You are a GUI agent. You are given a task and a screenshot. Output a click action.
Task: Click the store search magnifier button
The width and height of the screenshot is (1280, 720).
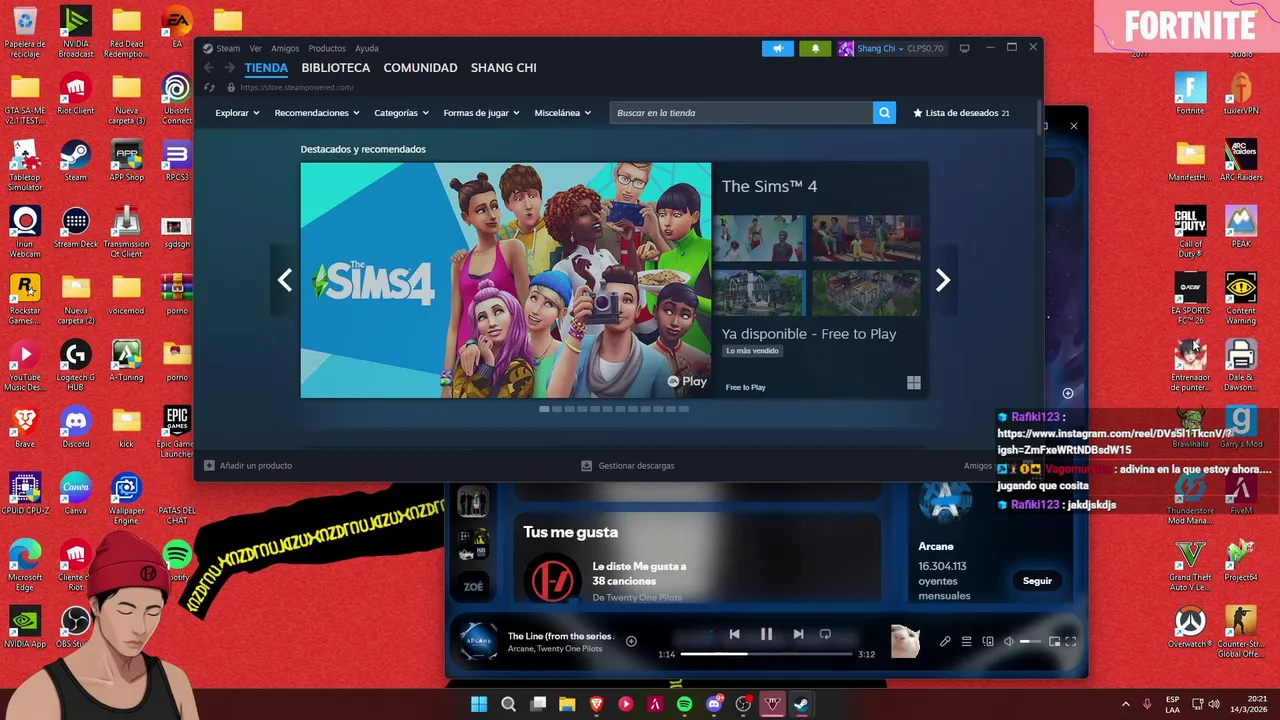point(884,113)
